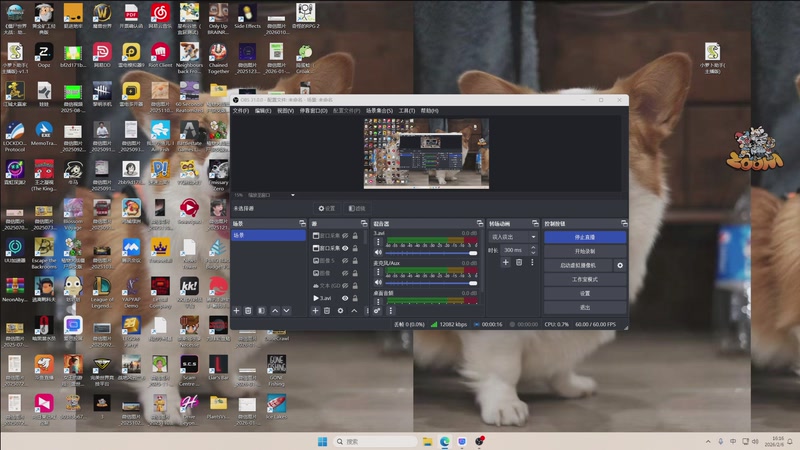Open transition properties three-dot menu

[x=532, y=262]
